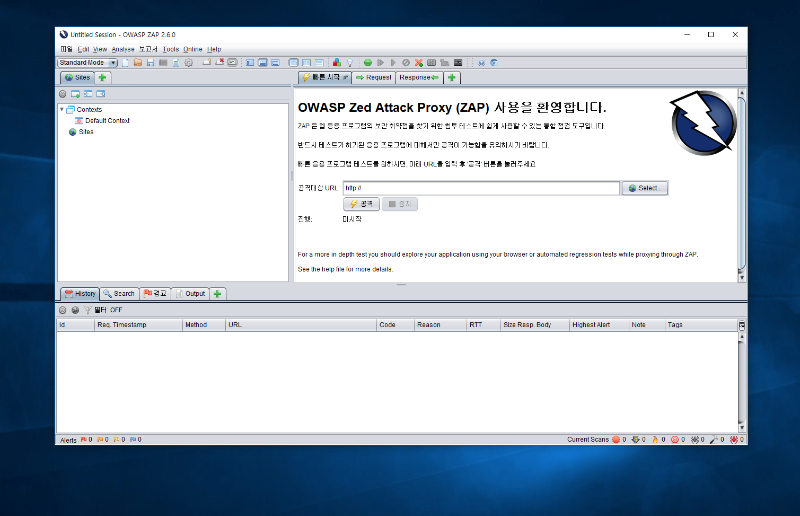Open a saved session via the folder icon
Screen dimensions: 800x516
pyautogui.click(x=138, y=63)
